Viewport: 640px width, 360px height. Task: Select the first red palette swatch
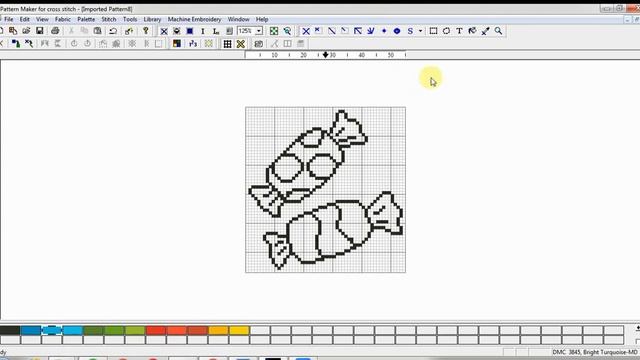[x=156, y=330]
